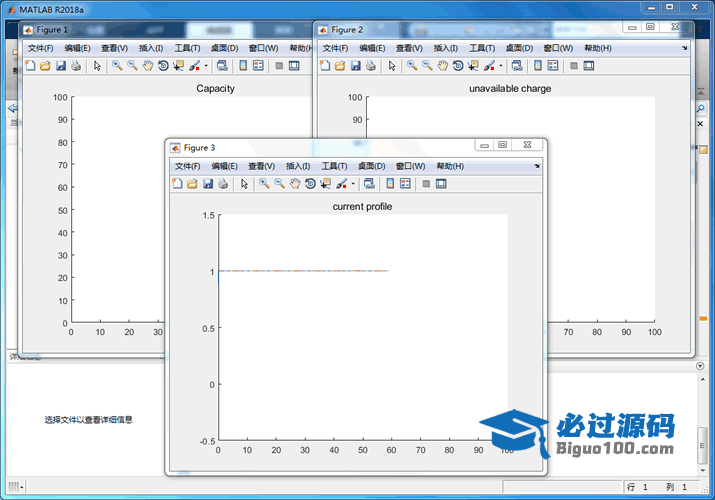
Task: Open 工具(T) menu in Figure 2
Action: (482, 48)
